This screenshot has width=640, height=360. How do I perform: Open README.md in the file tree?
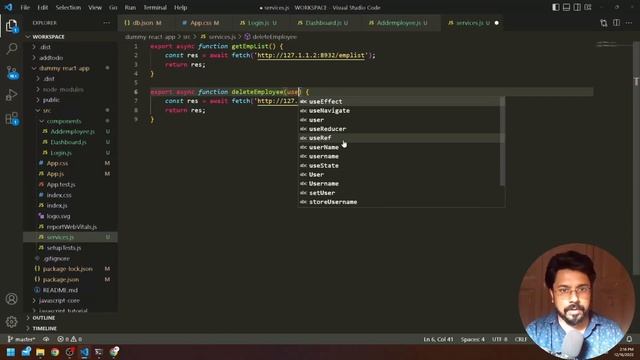tap(60, 290)
